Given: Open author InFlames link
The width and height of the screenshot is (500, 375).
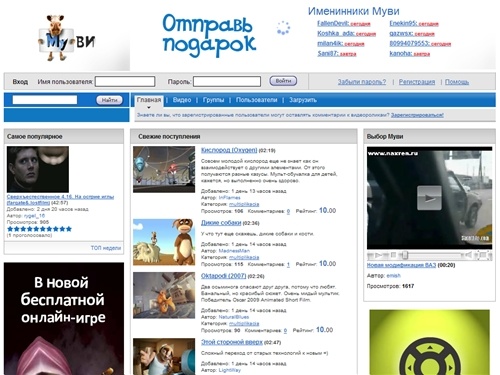Looking at the screenshot, I should point(229,198).
